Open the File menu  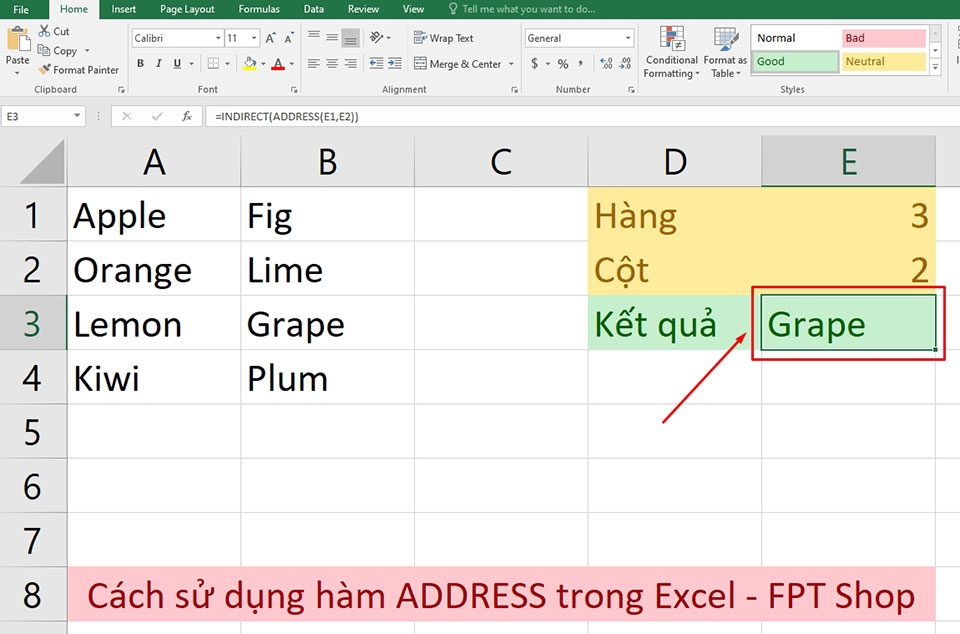[x=22, y=9]
